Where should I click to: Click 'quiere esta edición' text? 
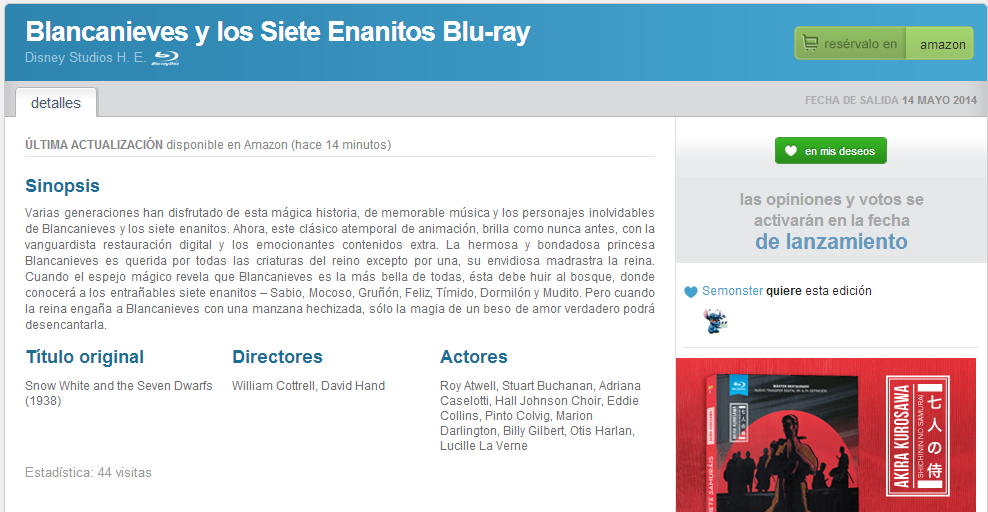(x=819, y=291)
